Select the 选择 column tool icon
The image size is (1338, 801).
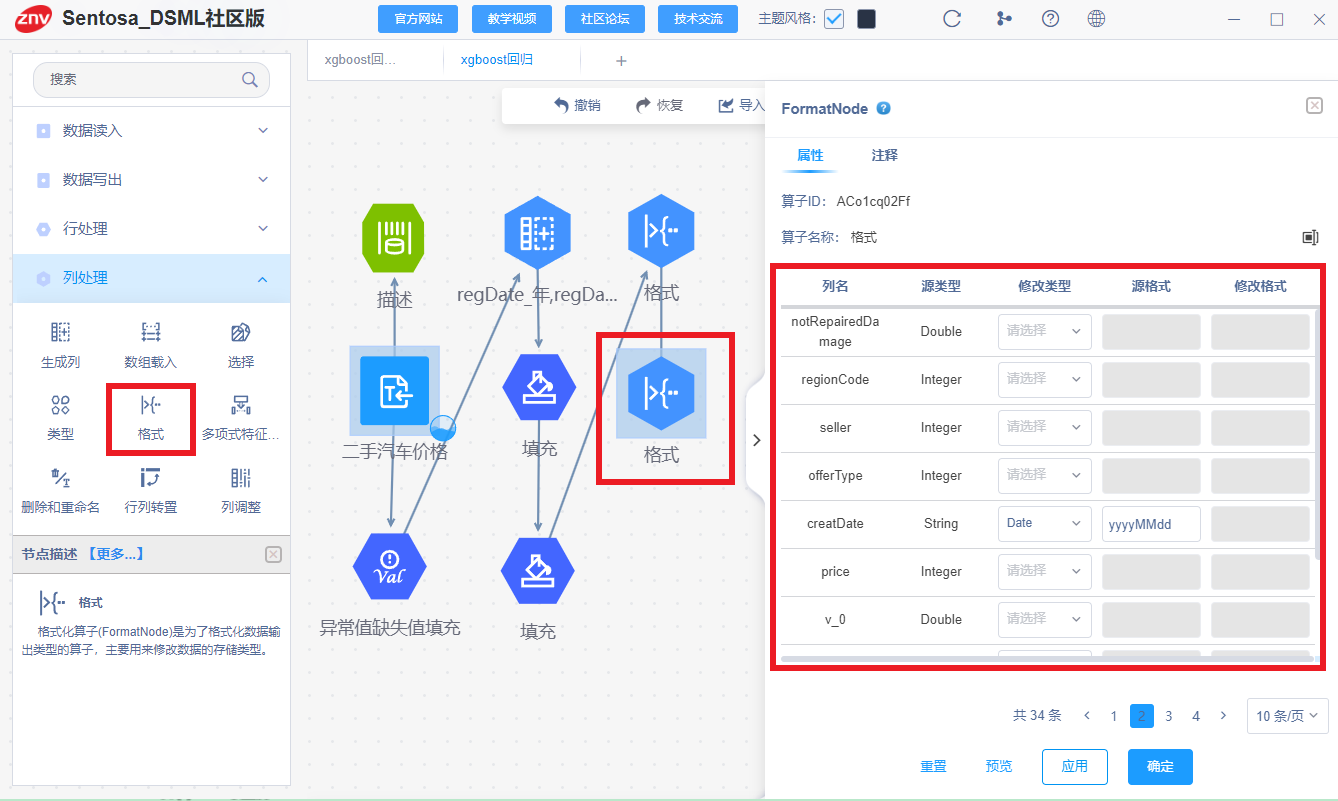click(x=241, y=333)
